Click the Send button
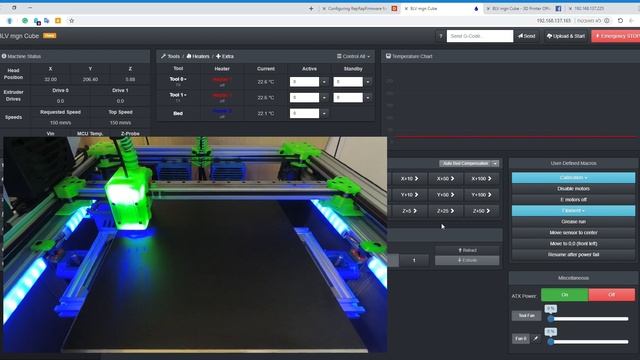The height and width of the screenshot is (360, 640). [x=527, y=36]
